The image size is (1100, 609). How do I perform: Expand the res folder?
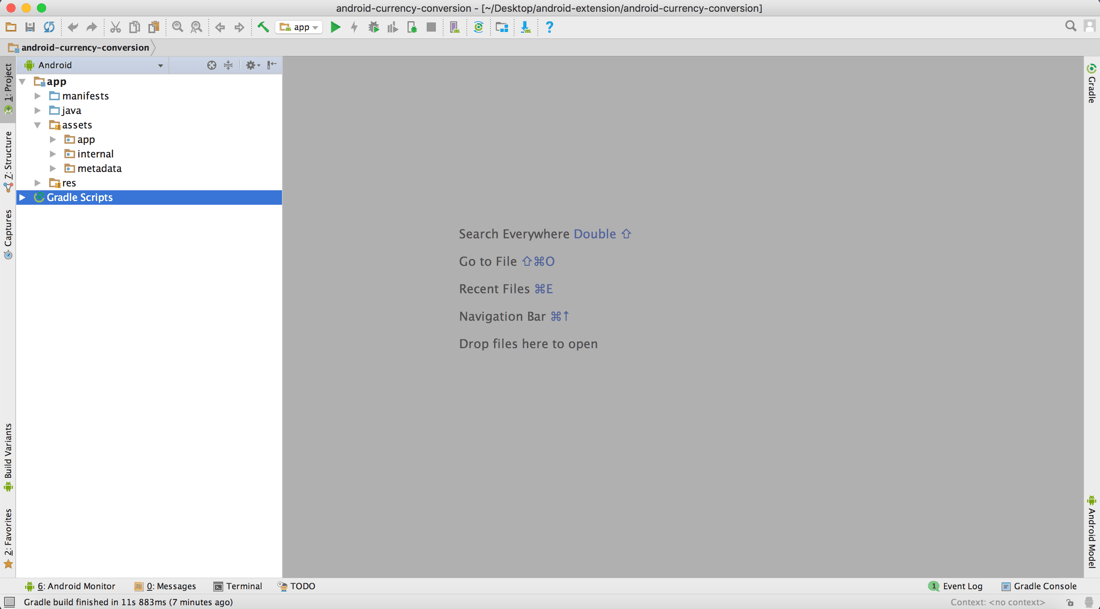point(38,183)
